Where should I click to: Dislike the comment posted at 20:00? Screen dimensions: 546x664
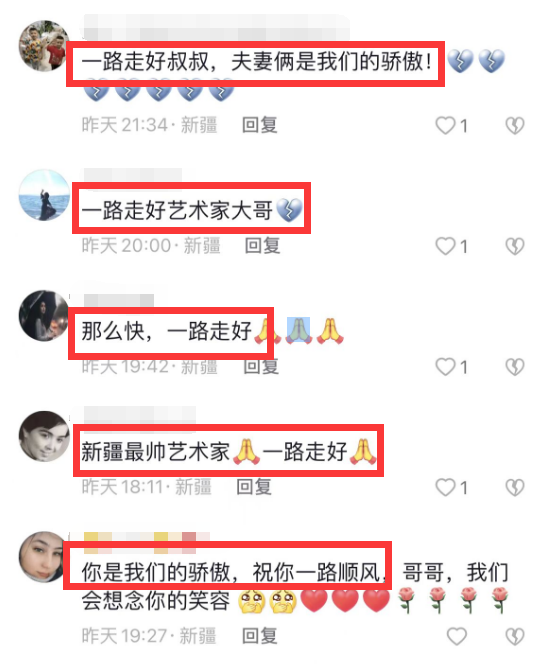515,246
